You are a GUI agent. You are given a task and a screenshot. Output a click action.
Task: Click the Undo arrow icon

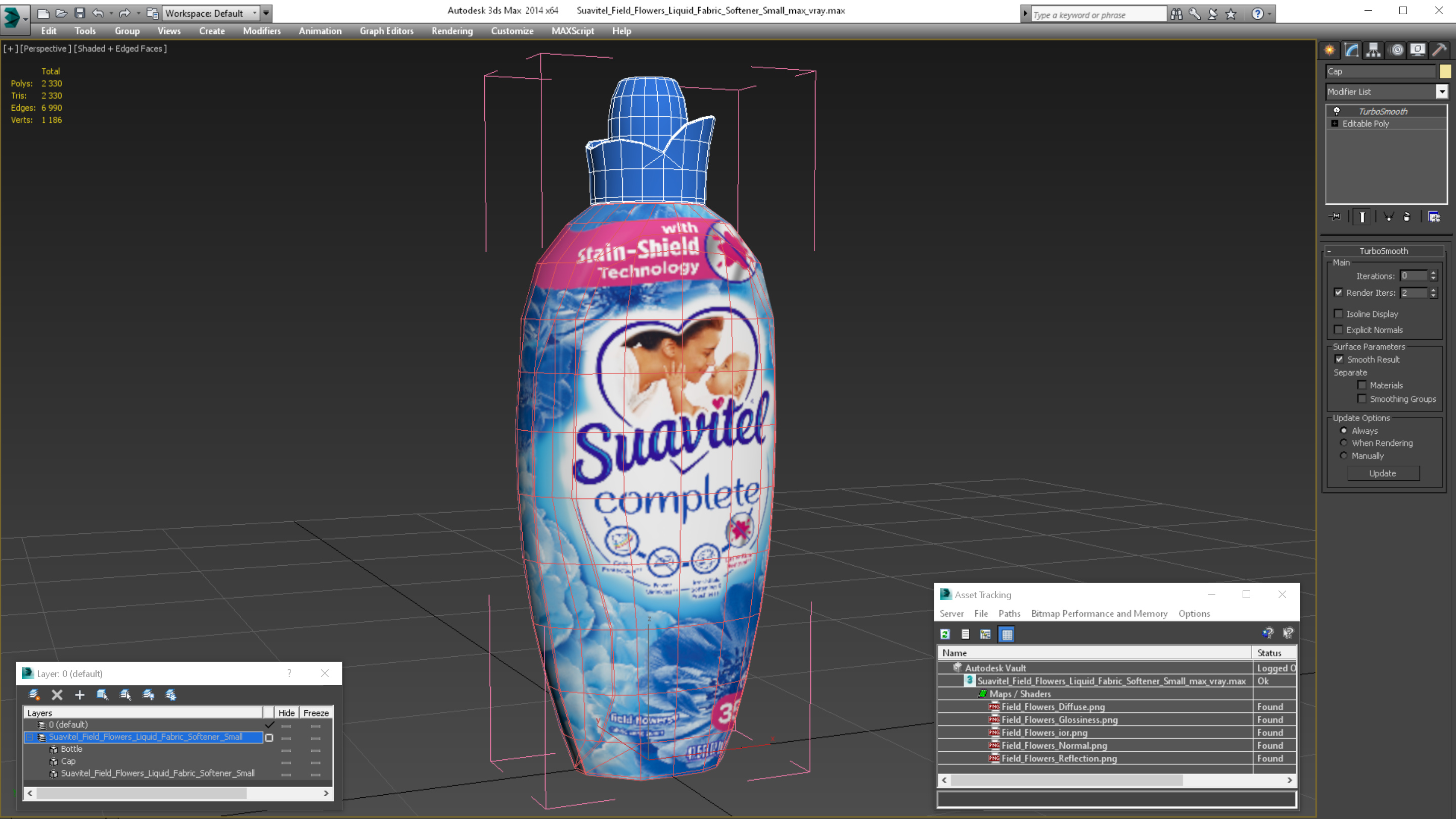pyautogui.click(x=98, y=13)
